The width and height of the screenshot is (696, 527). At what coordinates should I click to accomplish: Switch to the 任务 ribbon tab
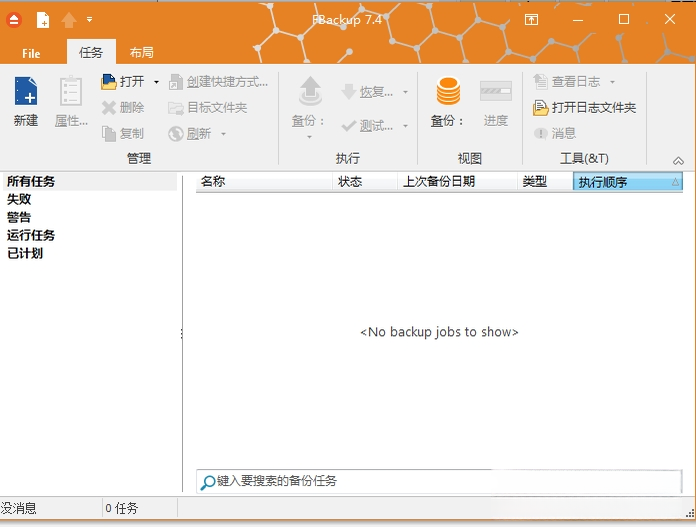click(x=91, y=53)
